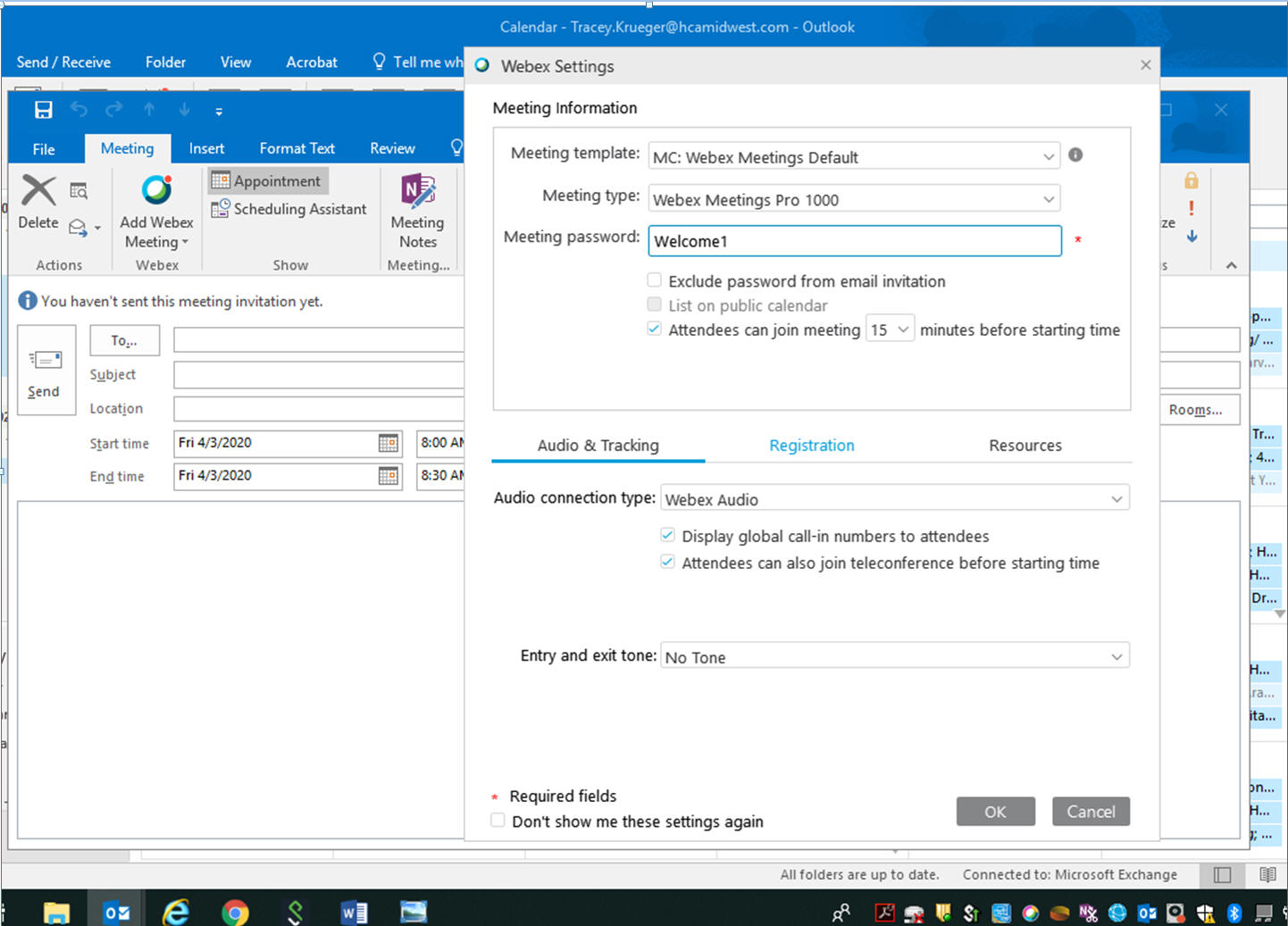Image resolution: width=1288 pixels, height=926 pixels.
Task: Click the info icon beside Meeting template
Action: click(1075, 155)
